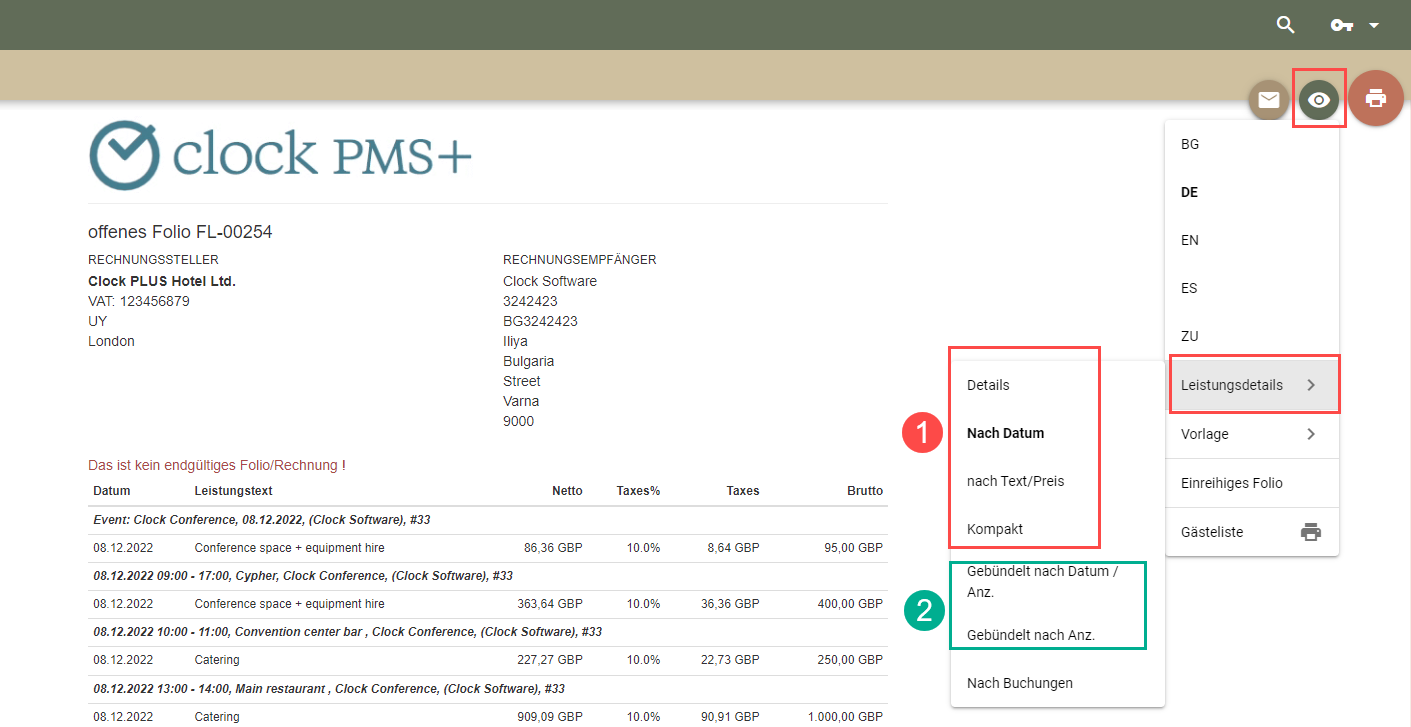The height and width of the screenshot is (727, 1411).
Task: Choose Details in the submenu
Action: coord(1057,385)
